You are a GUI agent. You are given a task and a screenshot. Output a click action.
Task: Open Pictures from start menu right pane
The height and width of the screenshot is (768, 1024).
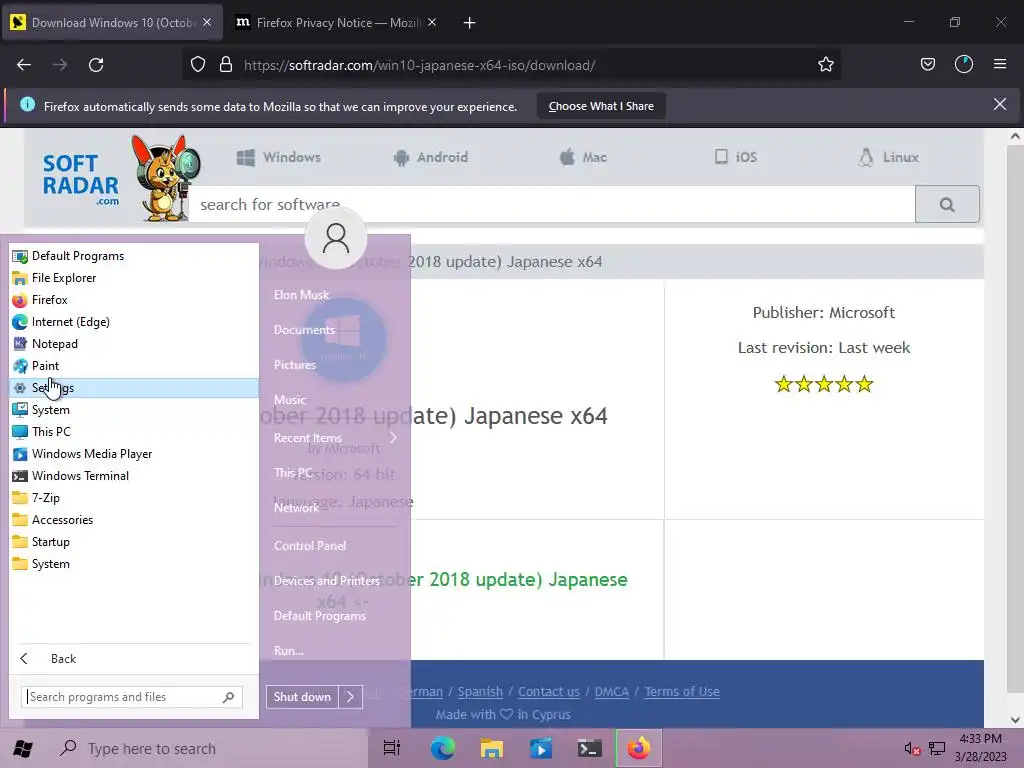point(295,364)
